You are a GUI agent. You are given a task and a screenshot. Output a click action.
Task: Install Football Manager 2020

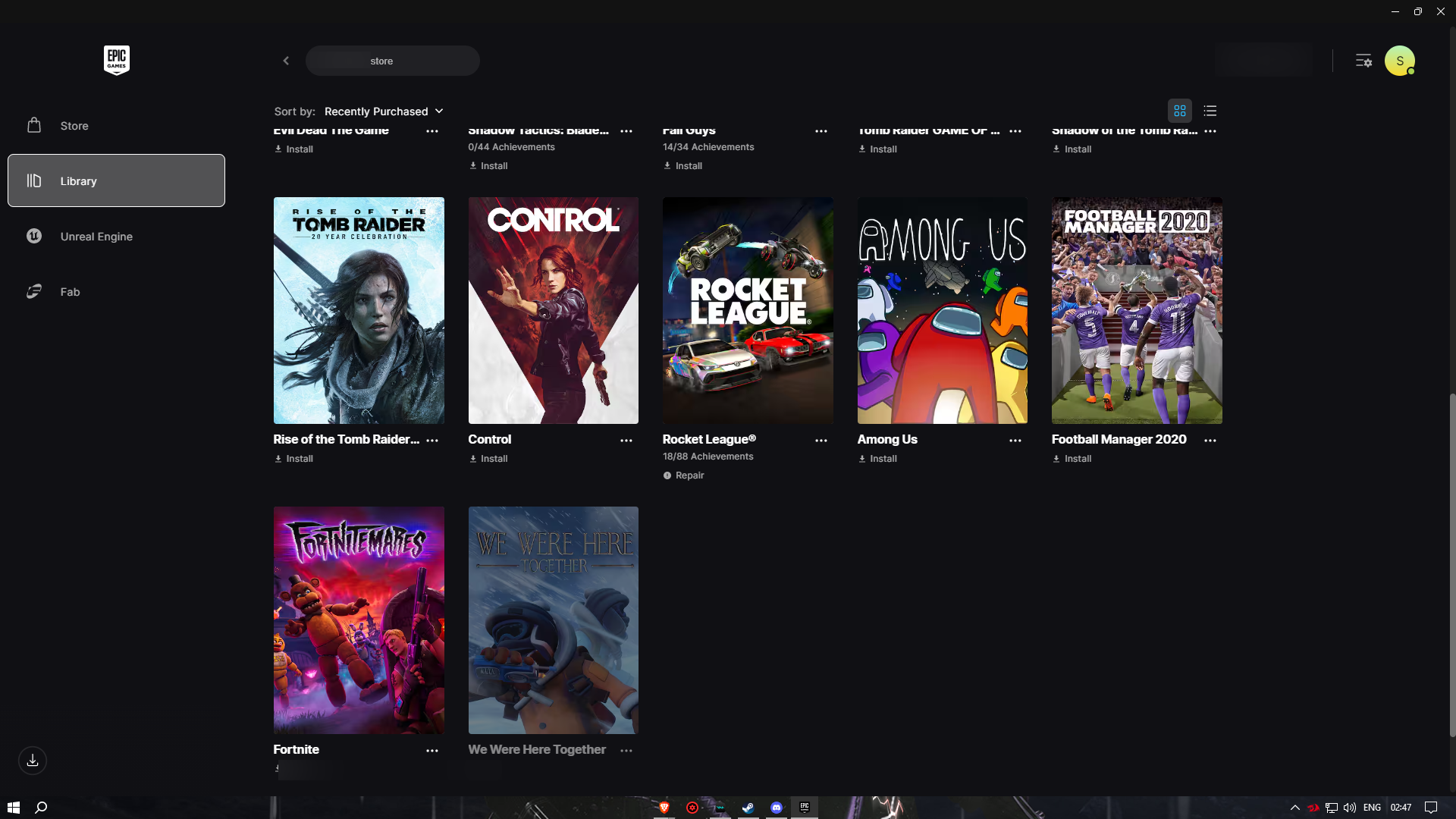[1072, 459]
